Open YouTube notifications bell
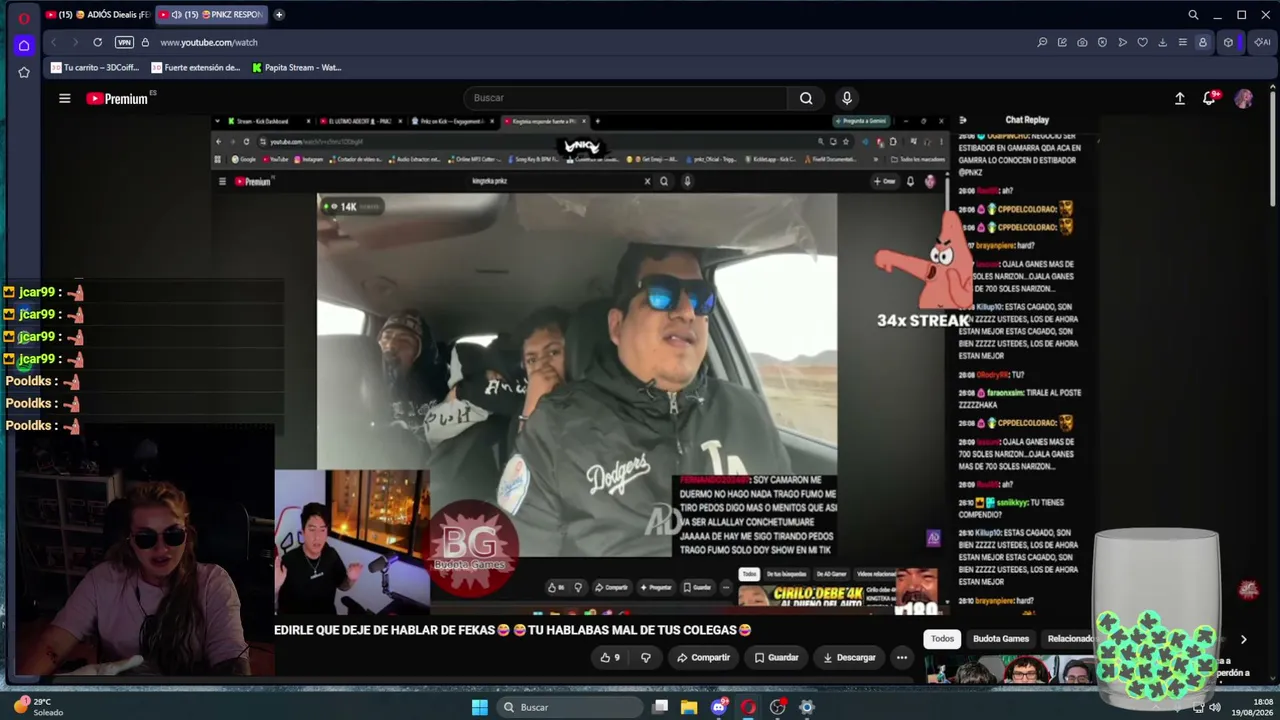Viewport: 1280px width, 720px height. [1209, 98]
